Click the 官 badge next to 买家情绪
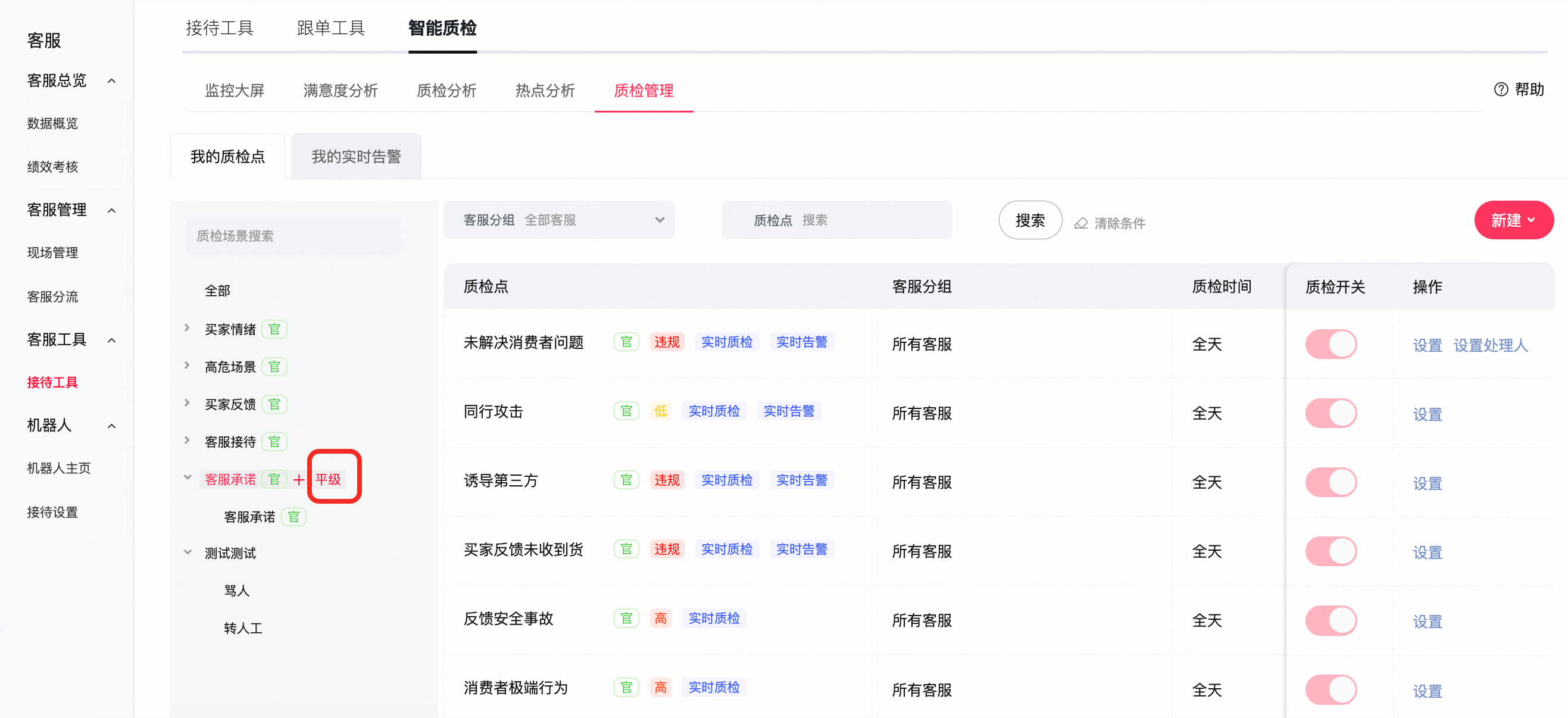Viewport: 1568px width, 718px height. (x=274, y=329)
